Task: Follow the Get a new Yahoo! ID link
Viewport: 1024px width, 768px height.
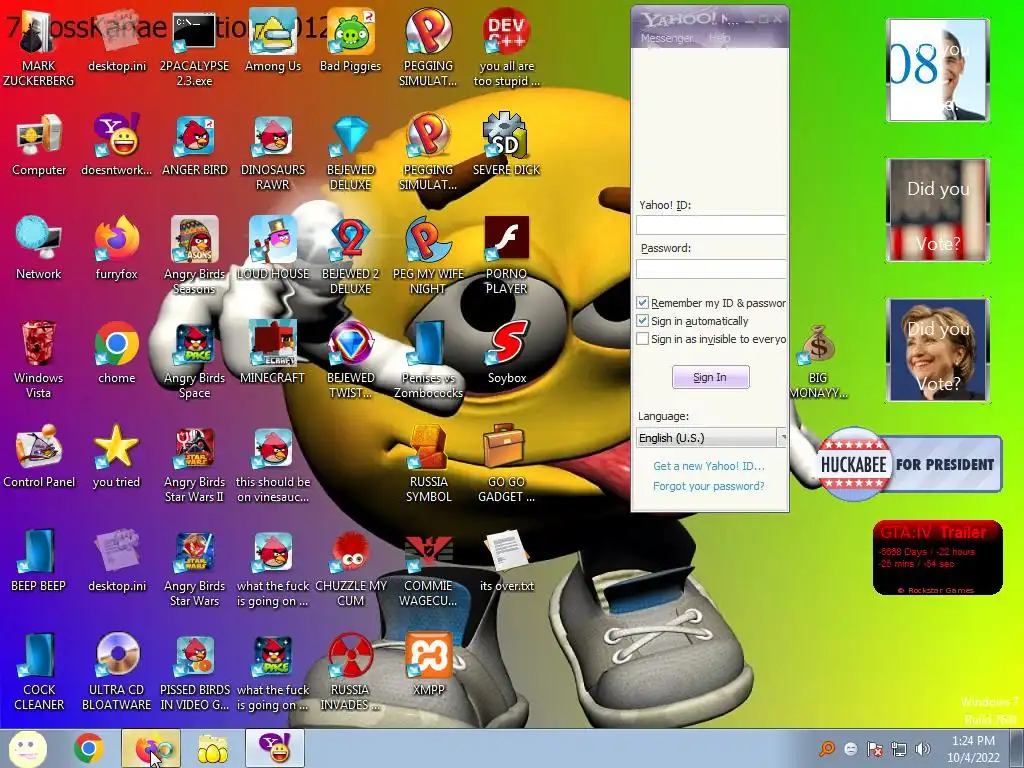Action: tap(709, 466)
